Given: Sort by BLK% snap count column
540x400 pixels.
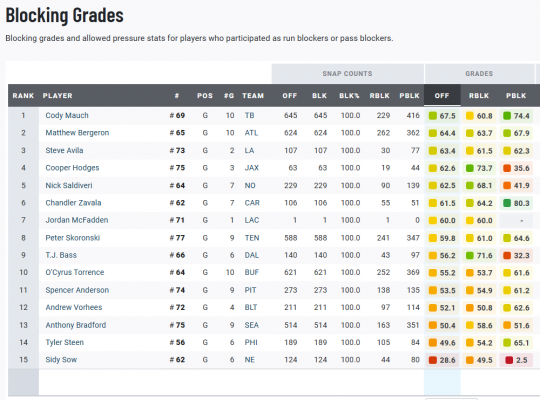Looking at the screenshot, I should [349, 96].
